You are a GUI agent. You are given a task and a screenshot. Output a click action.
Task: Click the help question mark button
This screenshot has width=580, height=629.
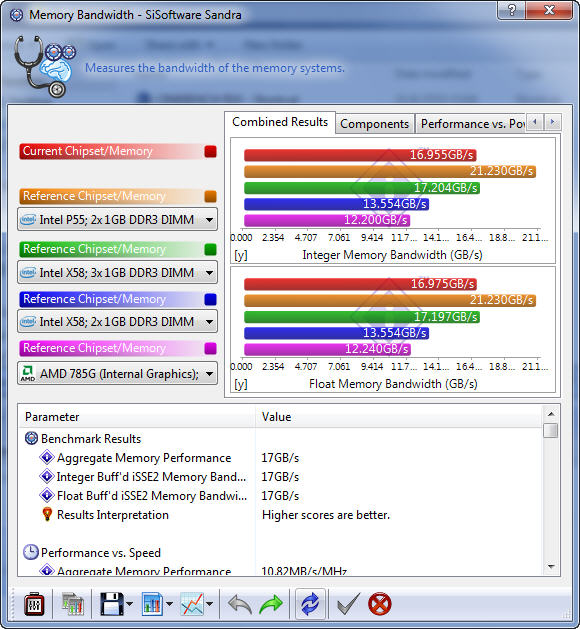[x=511, y=10]
